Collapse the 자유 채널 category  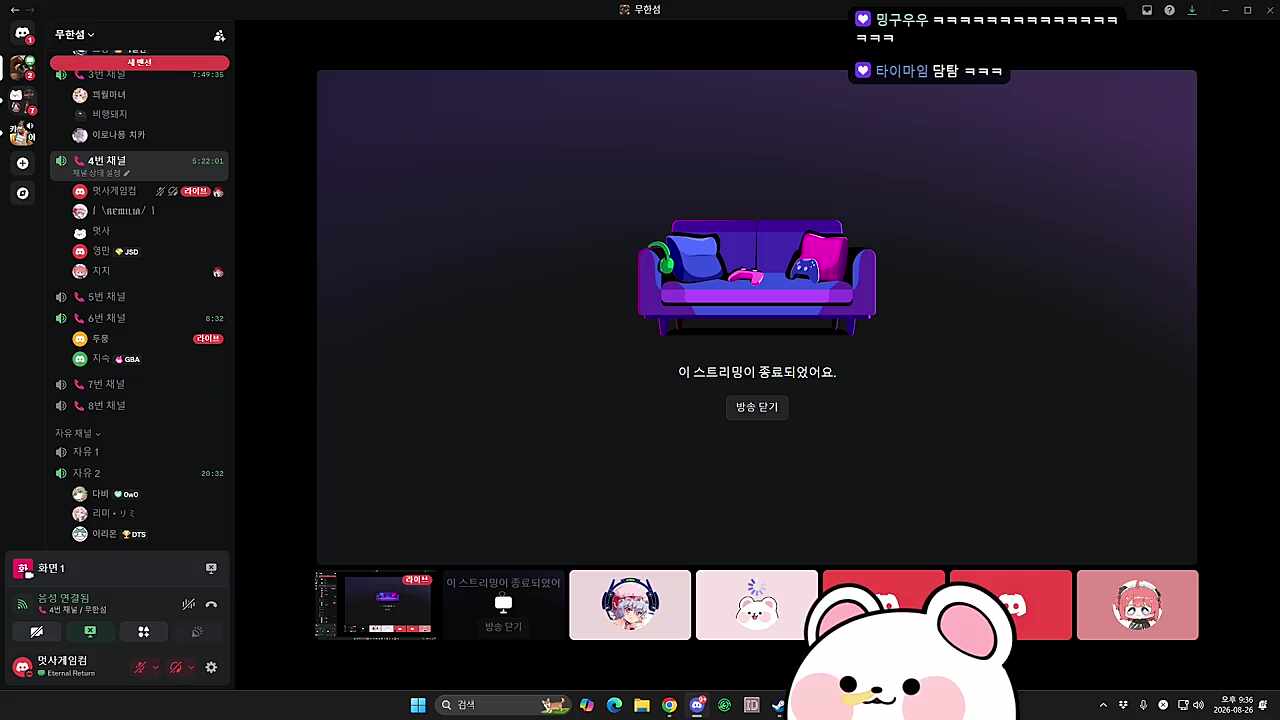pos(78,433)
